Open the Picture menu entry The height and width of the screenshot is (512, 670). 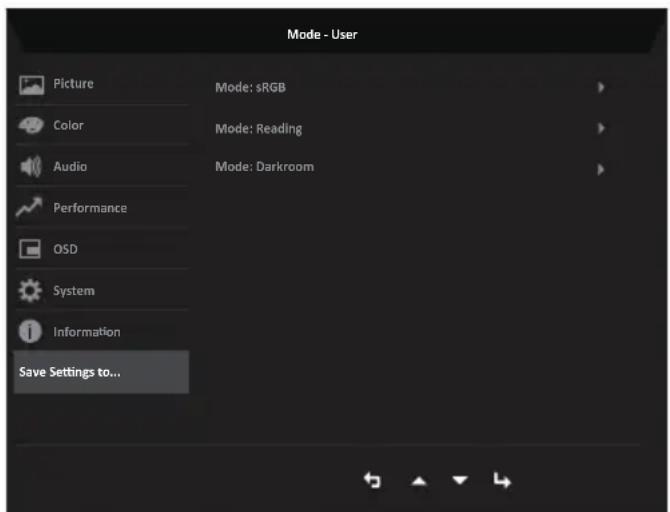(x=102, y=84)
